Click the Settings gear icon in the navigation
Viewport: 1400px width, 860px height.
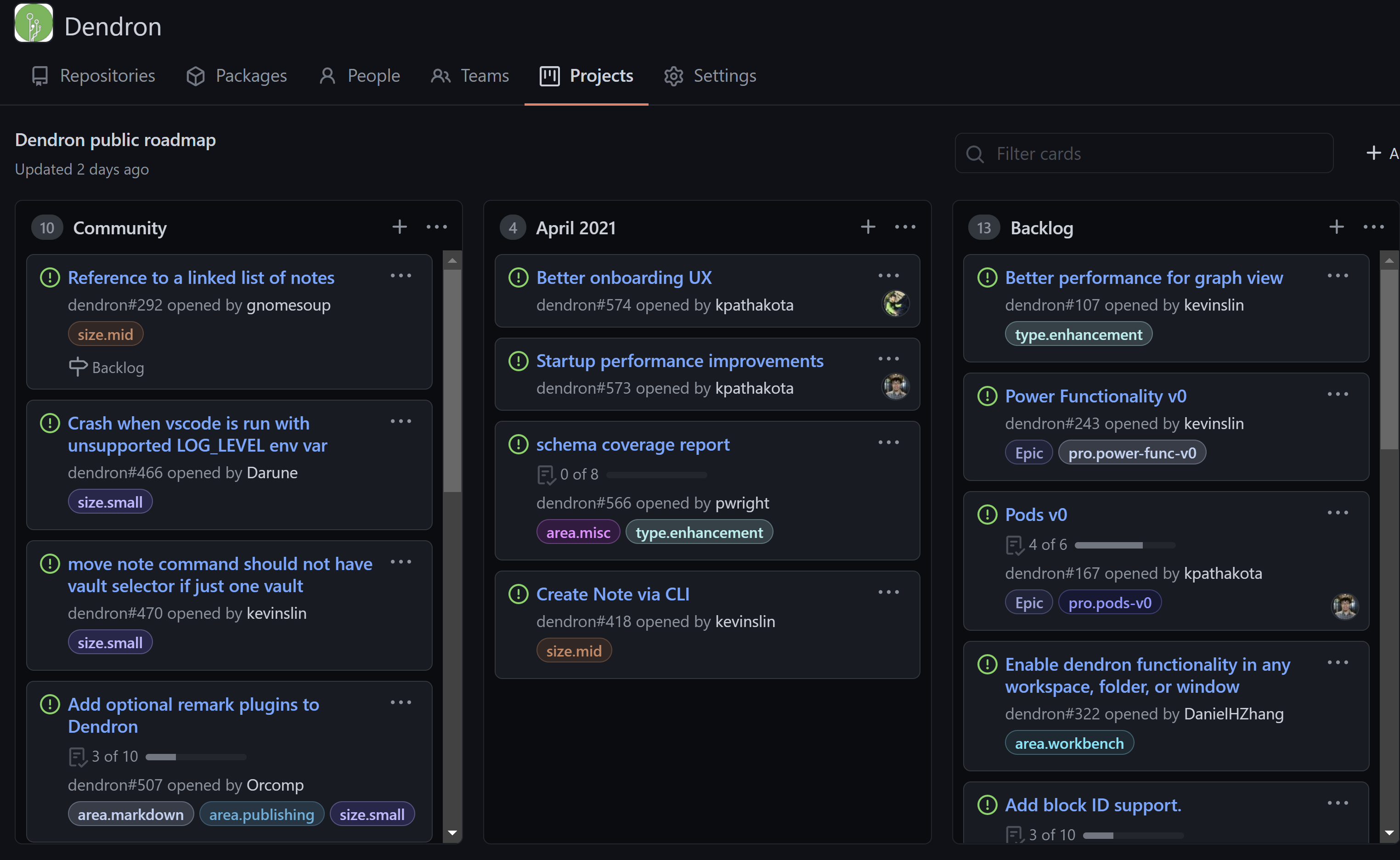click(x=674, y=76)
